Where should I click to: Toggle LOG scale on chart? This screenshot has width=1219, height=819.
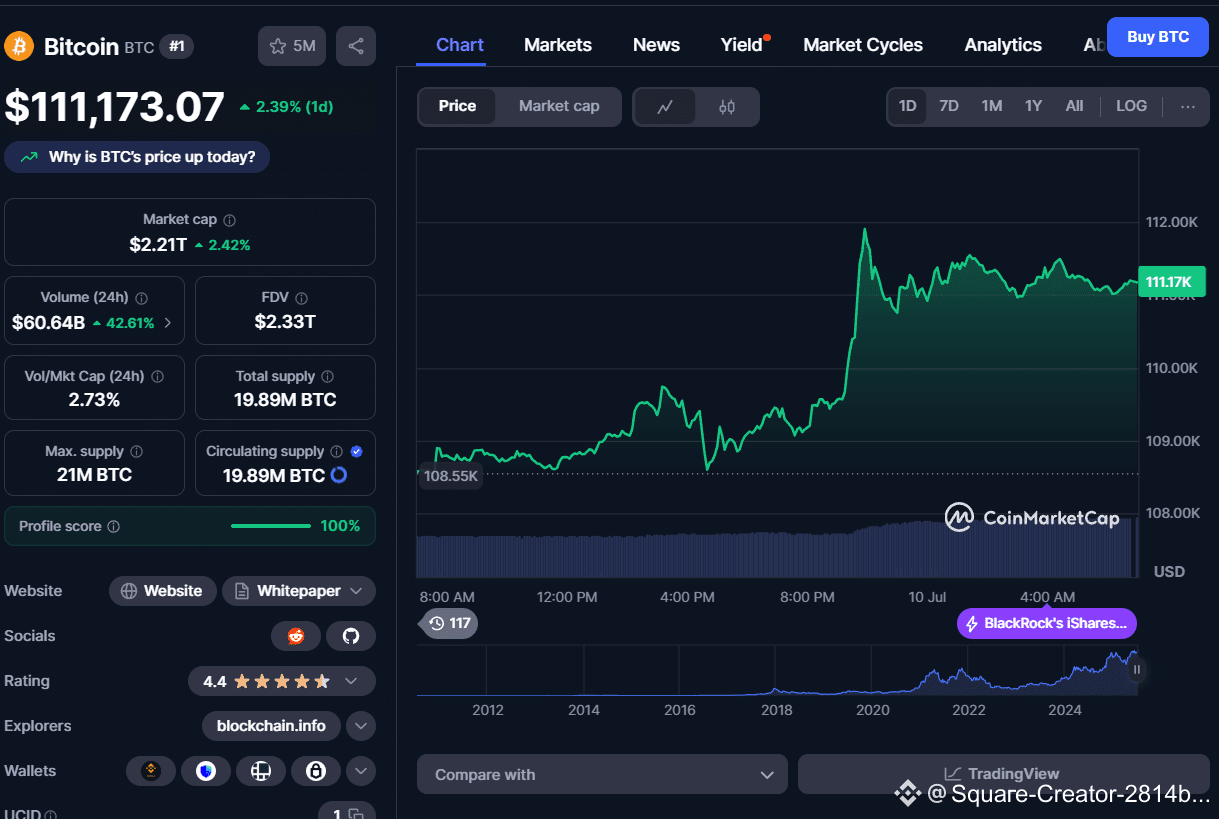pos(1131,106)
